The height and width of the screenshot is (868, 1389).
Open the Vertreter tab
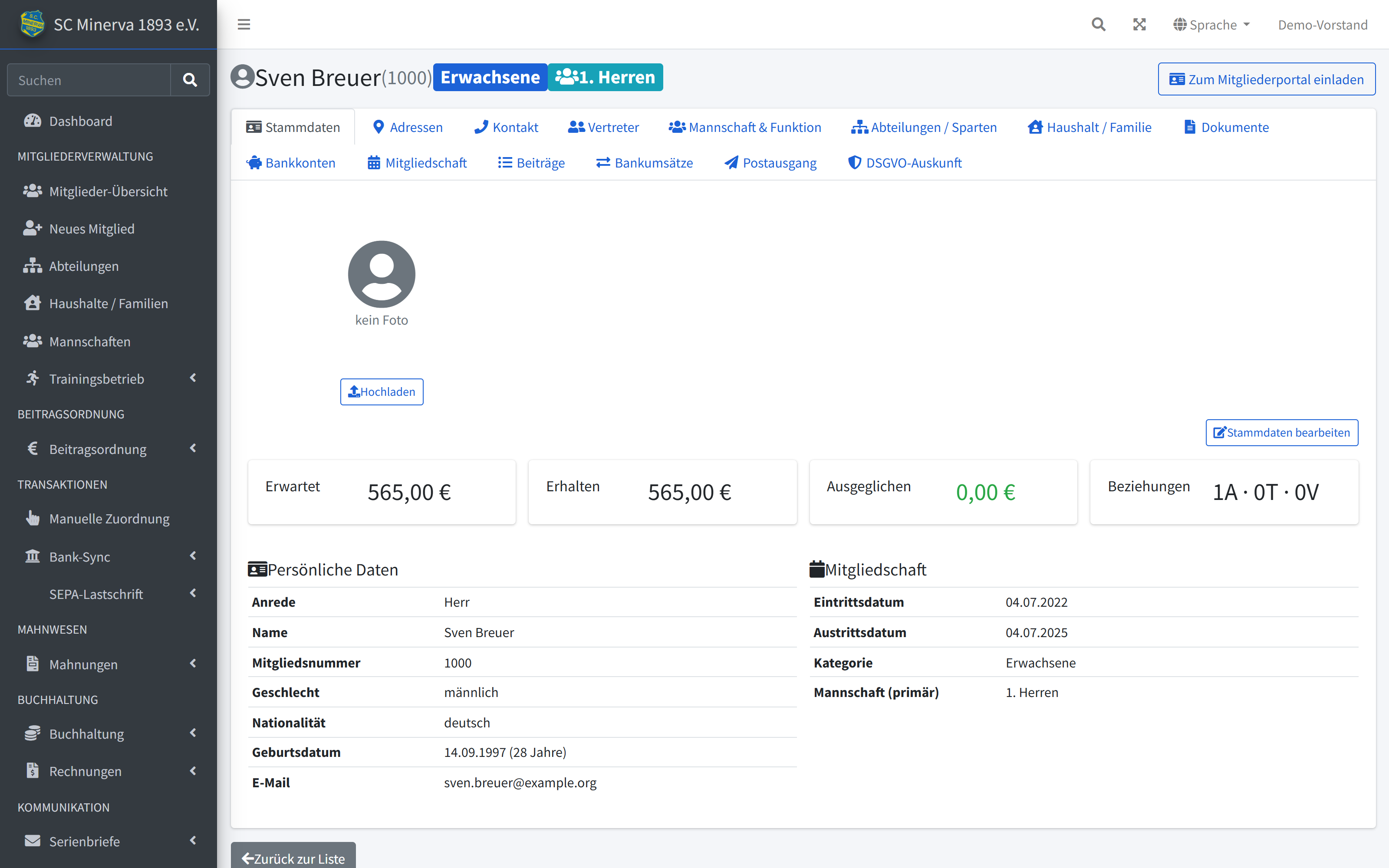click(603, 127)
